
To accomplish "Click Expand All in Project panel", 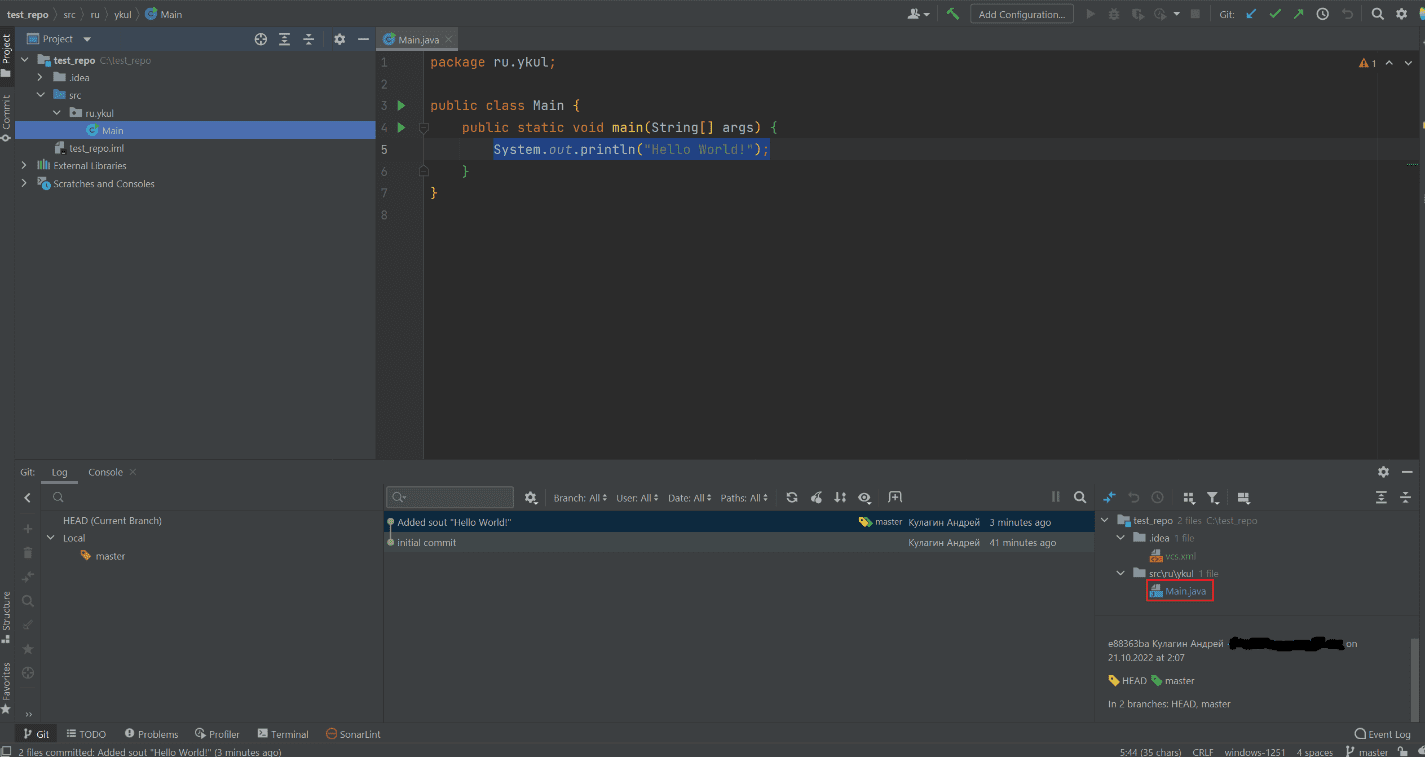I will point(285,39).
